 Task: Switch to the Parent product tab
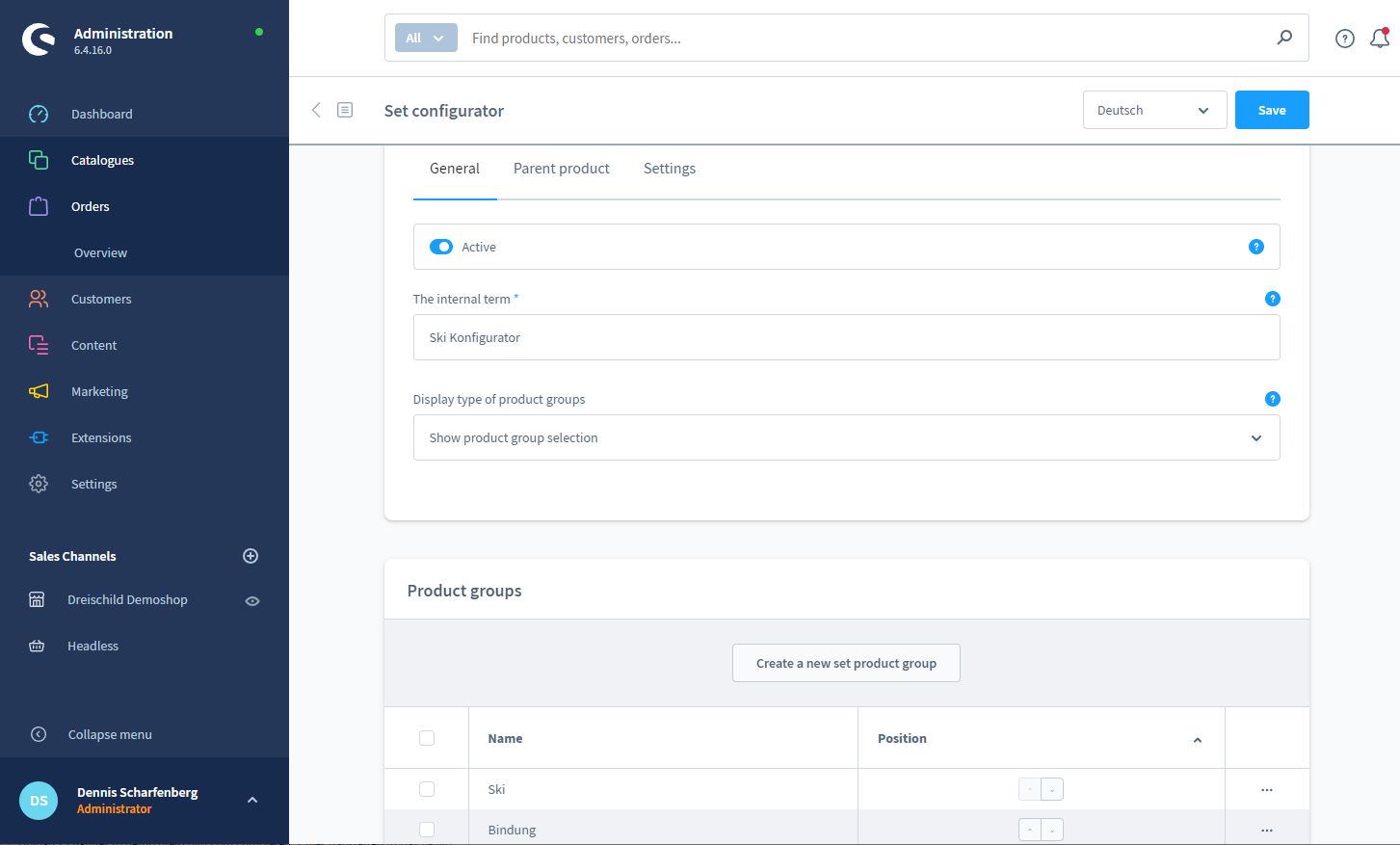562,169
